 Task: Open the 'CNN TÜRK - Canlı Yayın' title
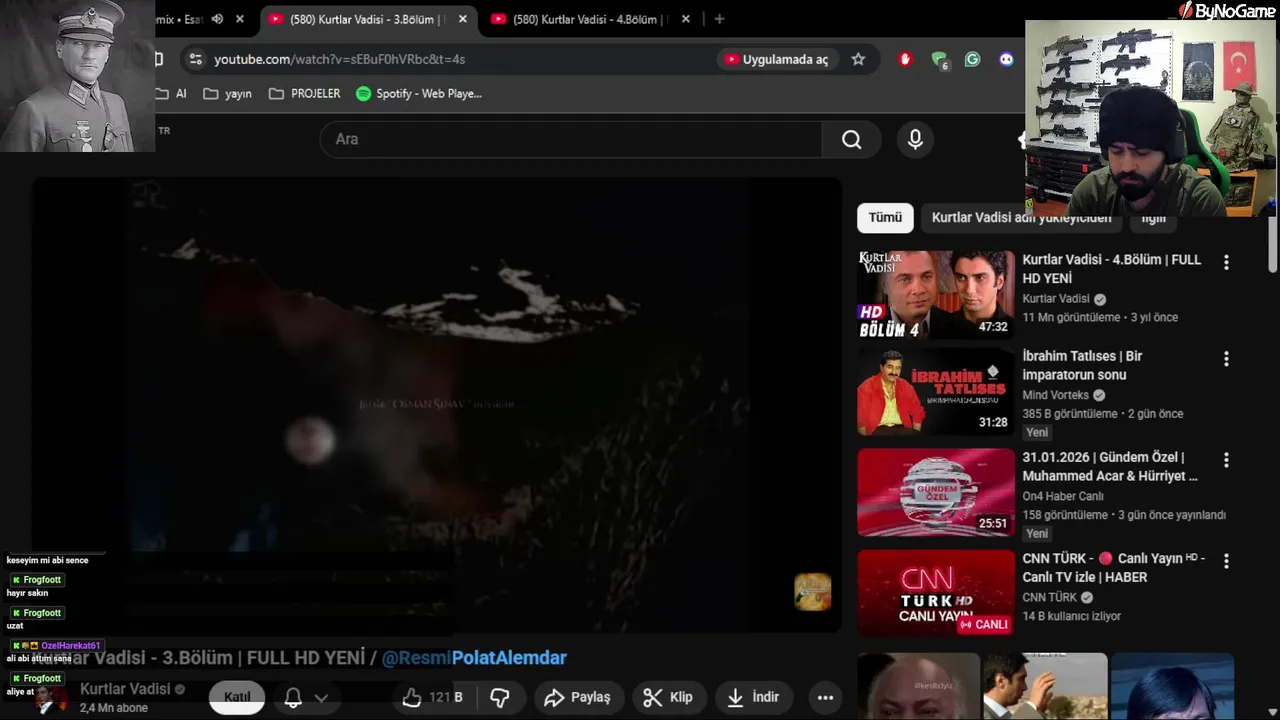point(1113,567)
